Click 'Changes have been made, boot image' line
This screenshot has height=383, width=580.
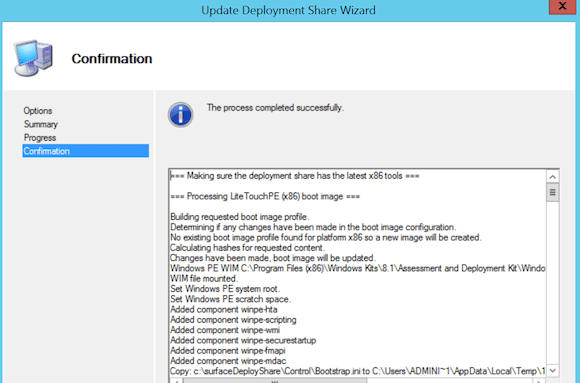point(273,258)
